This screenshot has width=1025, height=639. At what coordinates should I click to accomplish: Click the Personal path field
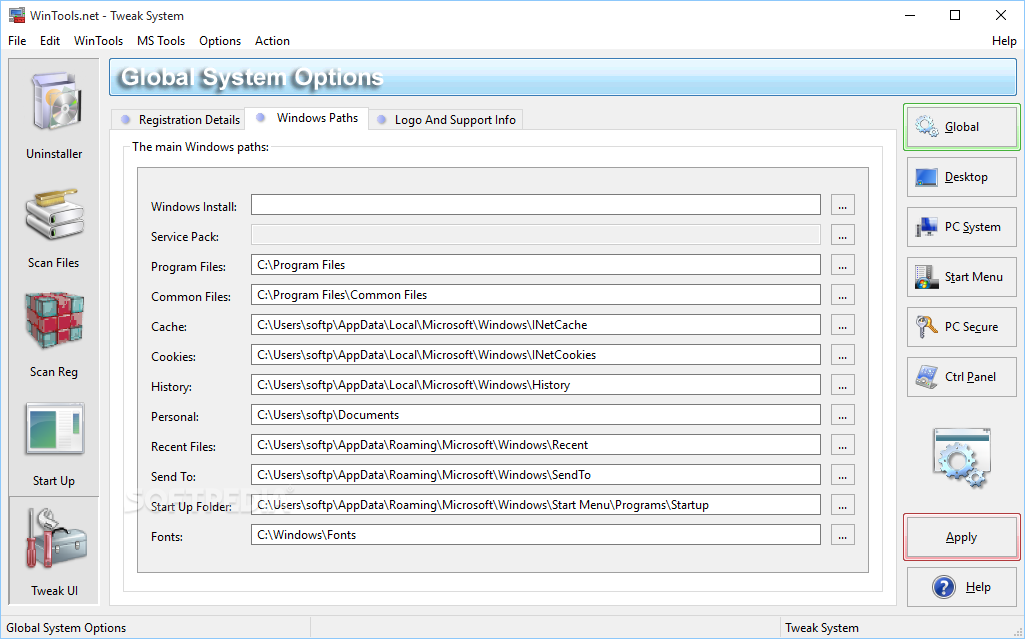[535, 415]
